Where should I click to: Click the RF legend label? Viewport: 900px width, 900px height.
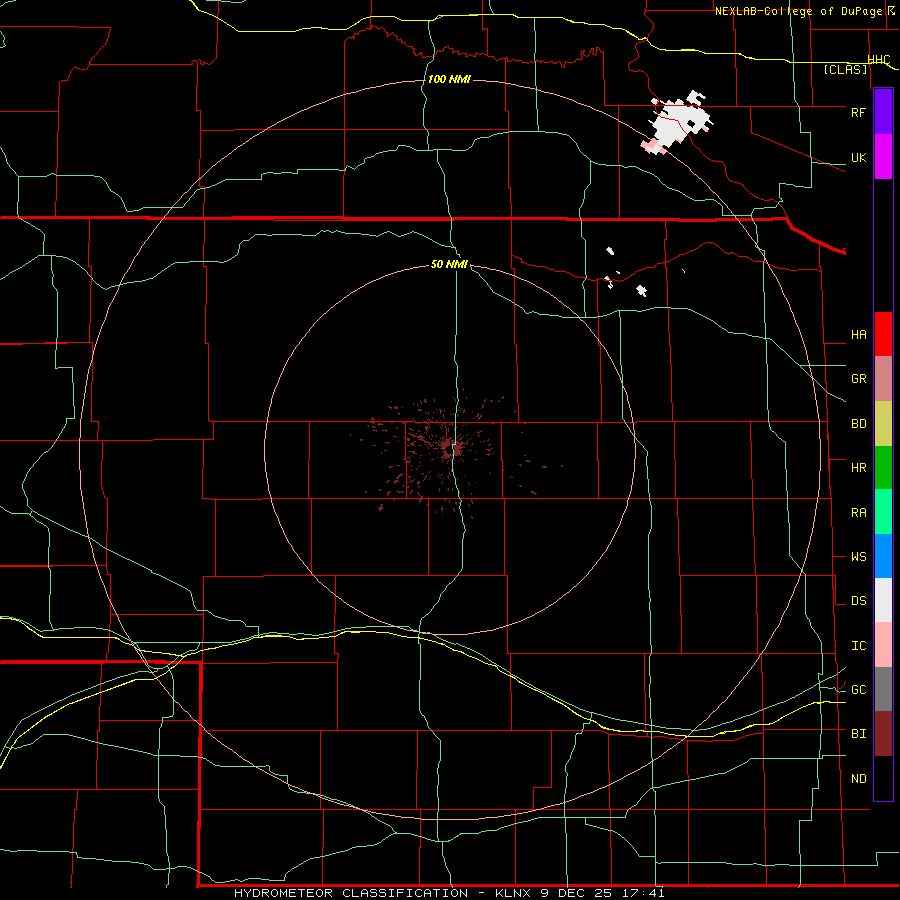[859, 112]
